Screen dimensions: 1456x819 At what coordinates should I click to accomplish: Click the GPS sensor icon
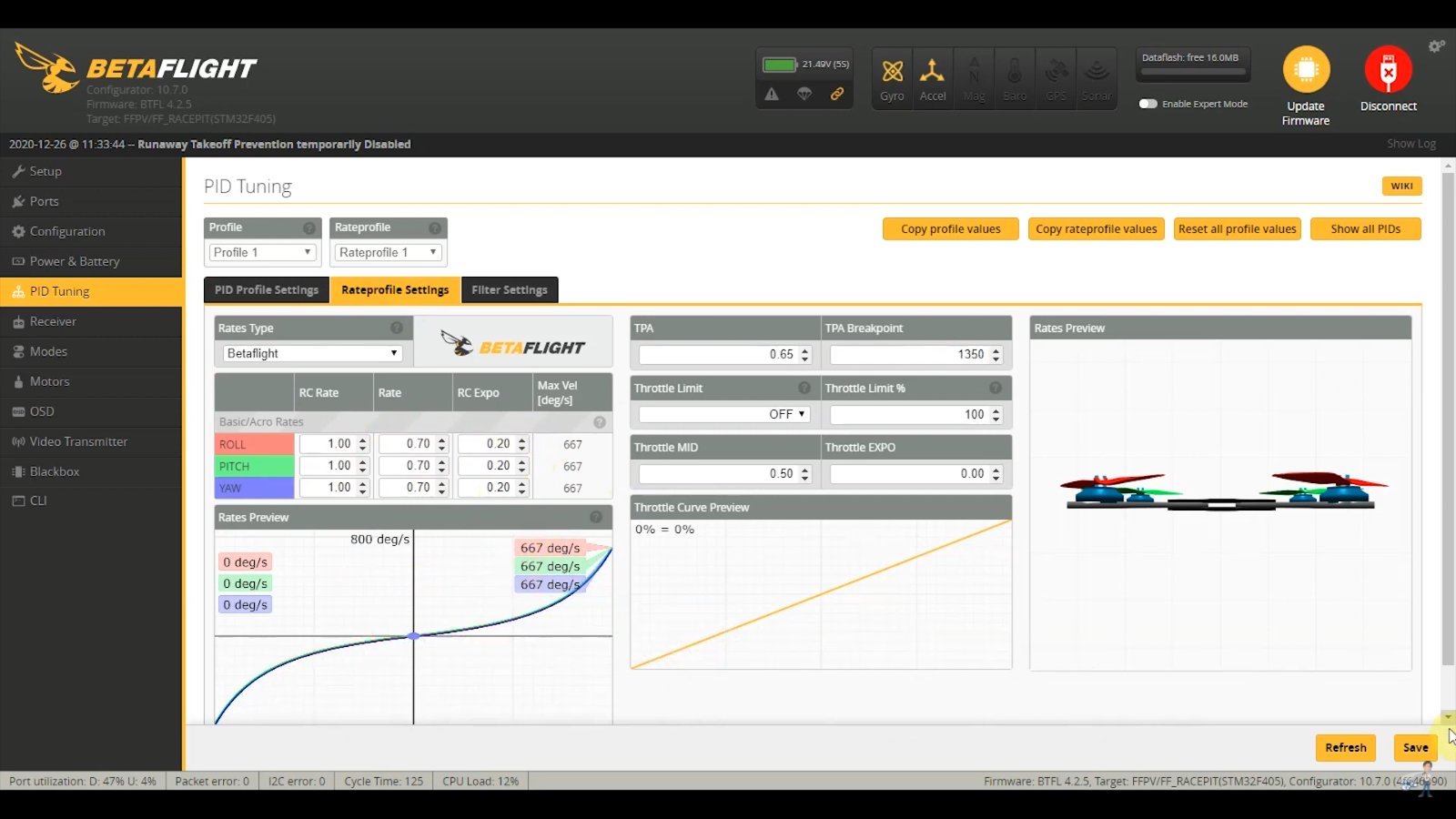pyautogui.click(x=1056, y=78)
